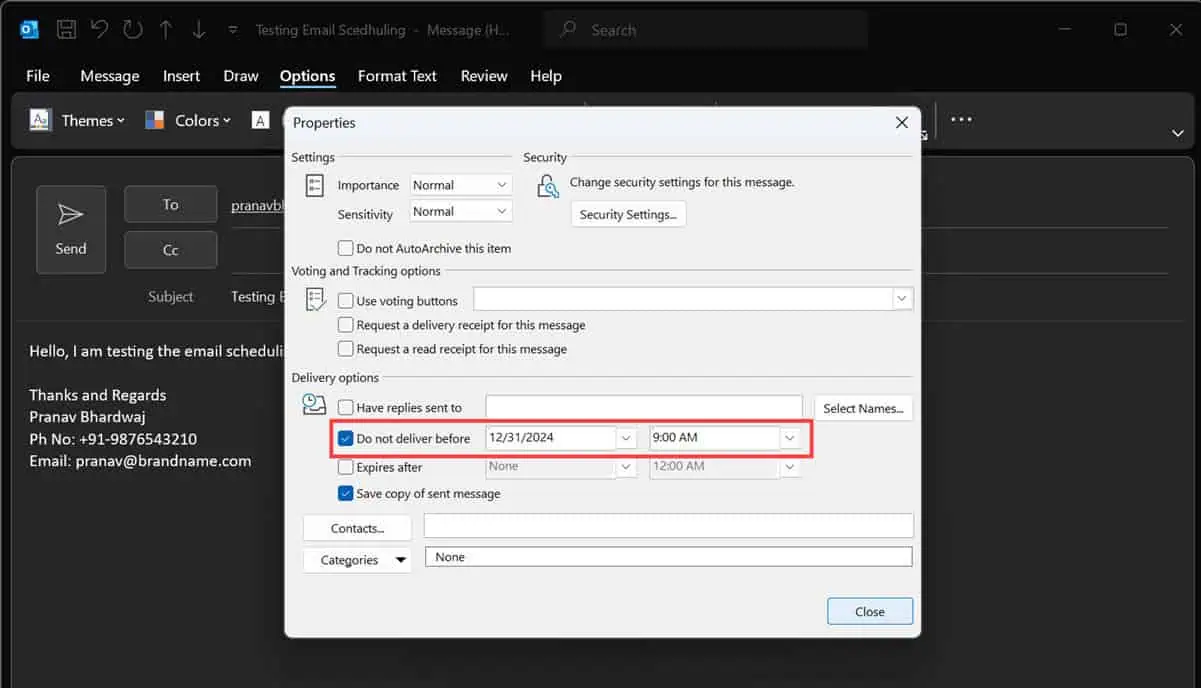This screenshot has height=688, width=1201.
Task: Maximize the message window
Action: pos(1121,30)
